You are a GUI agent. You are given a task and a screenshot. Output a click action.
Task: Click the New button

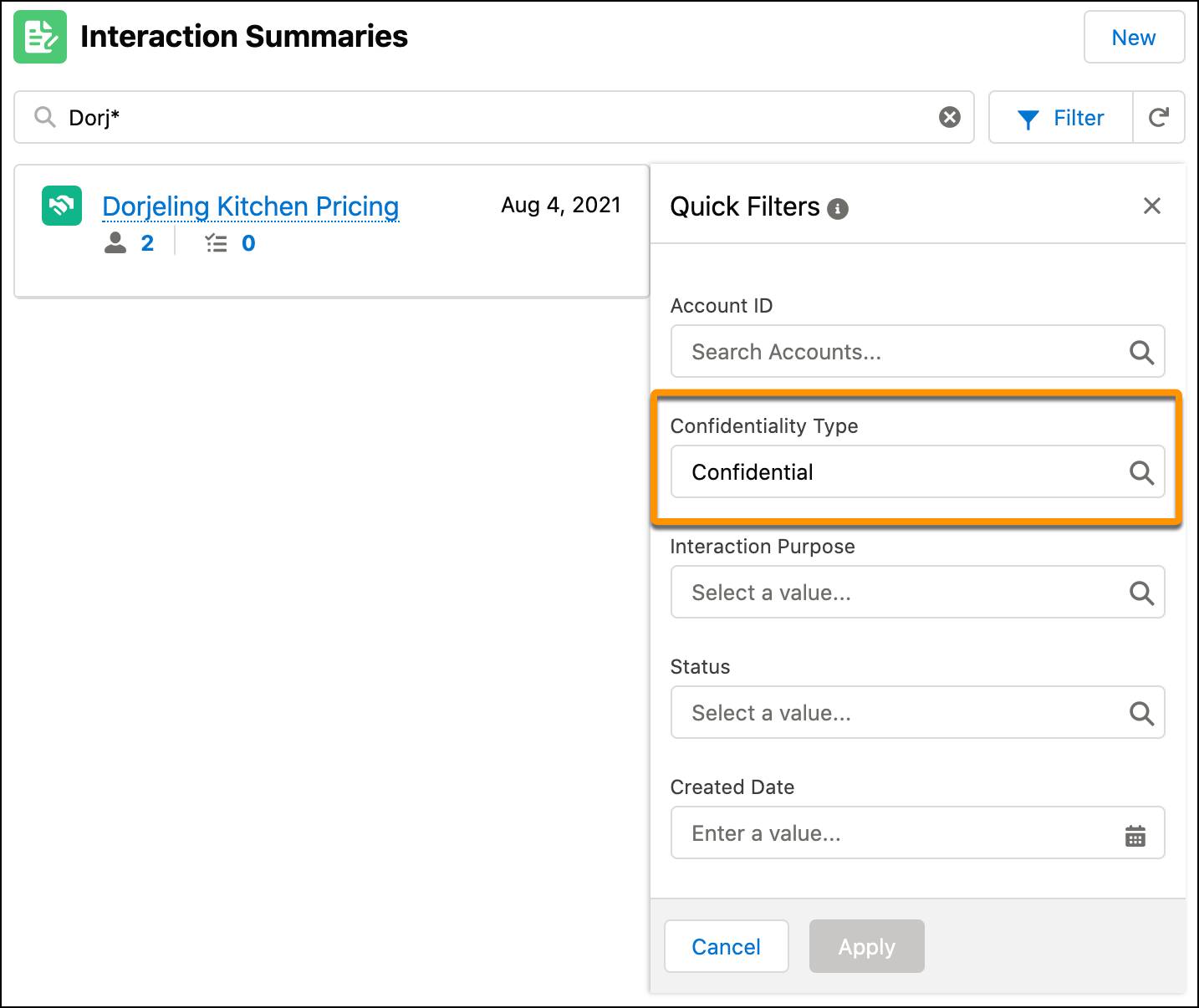pos(1133,37)
